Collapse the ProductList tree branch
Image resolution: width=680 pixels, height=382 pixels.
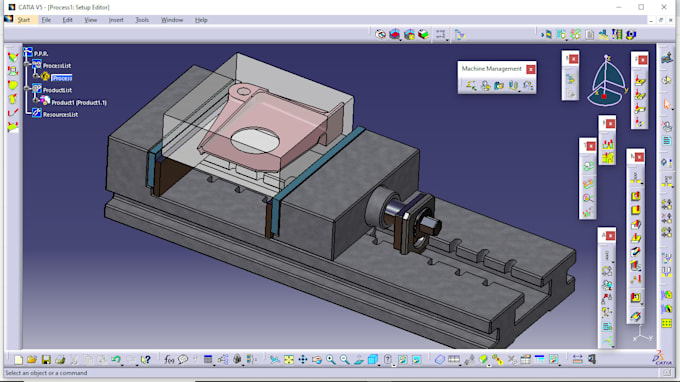pos(27,88)
